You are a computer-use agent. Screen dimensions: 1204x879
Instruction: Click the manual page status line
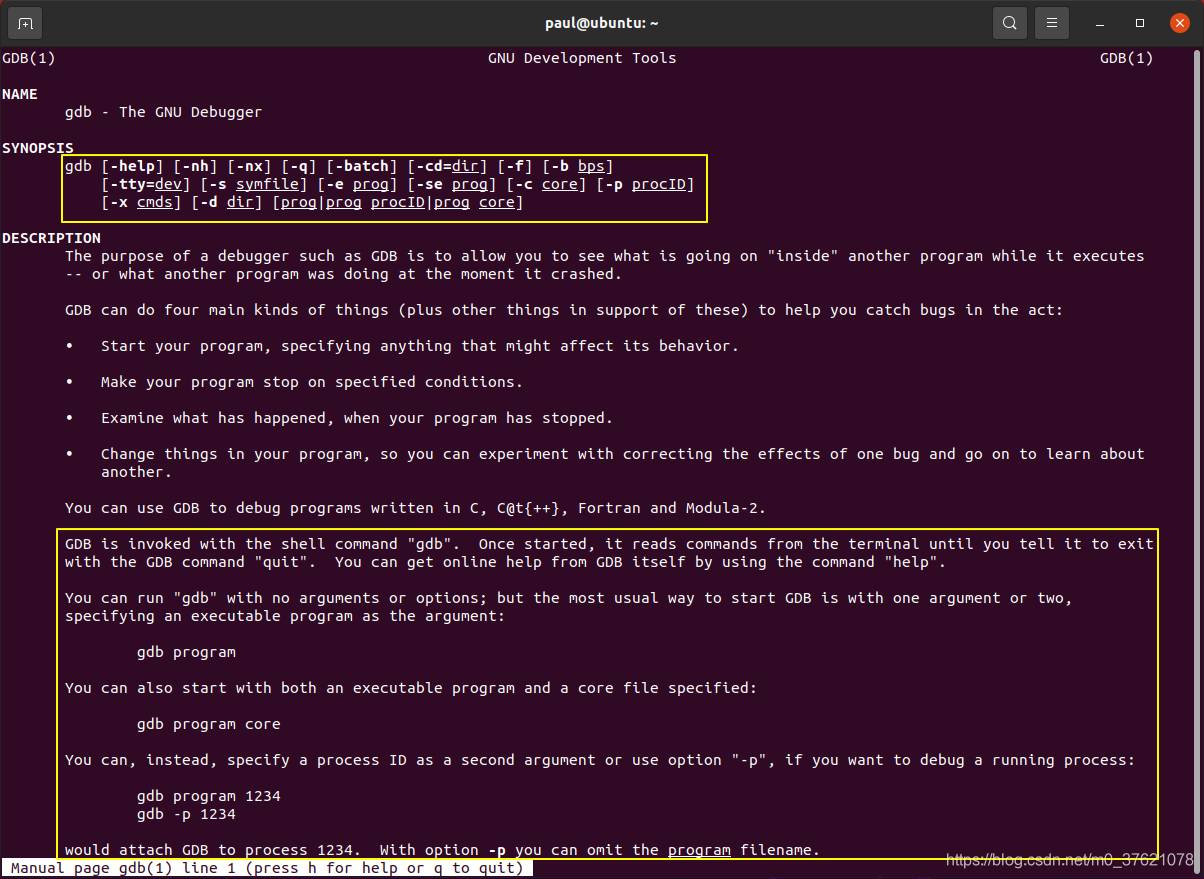[x=267, y=868]
